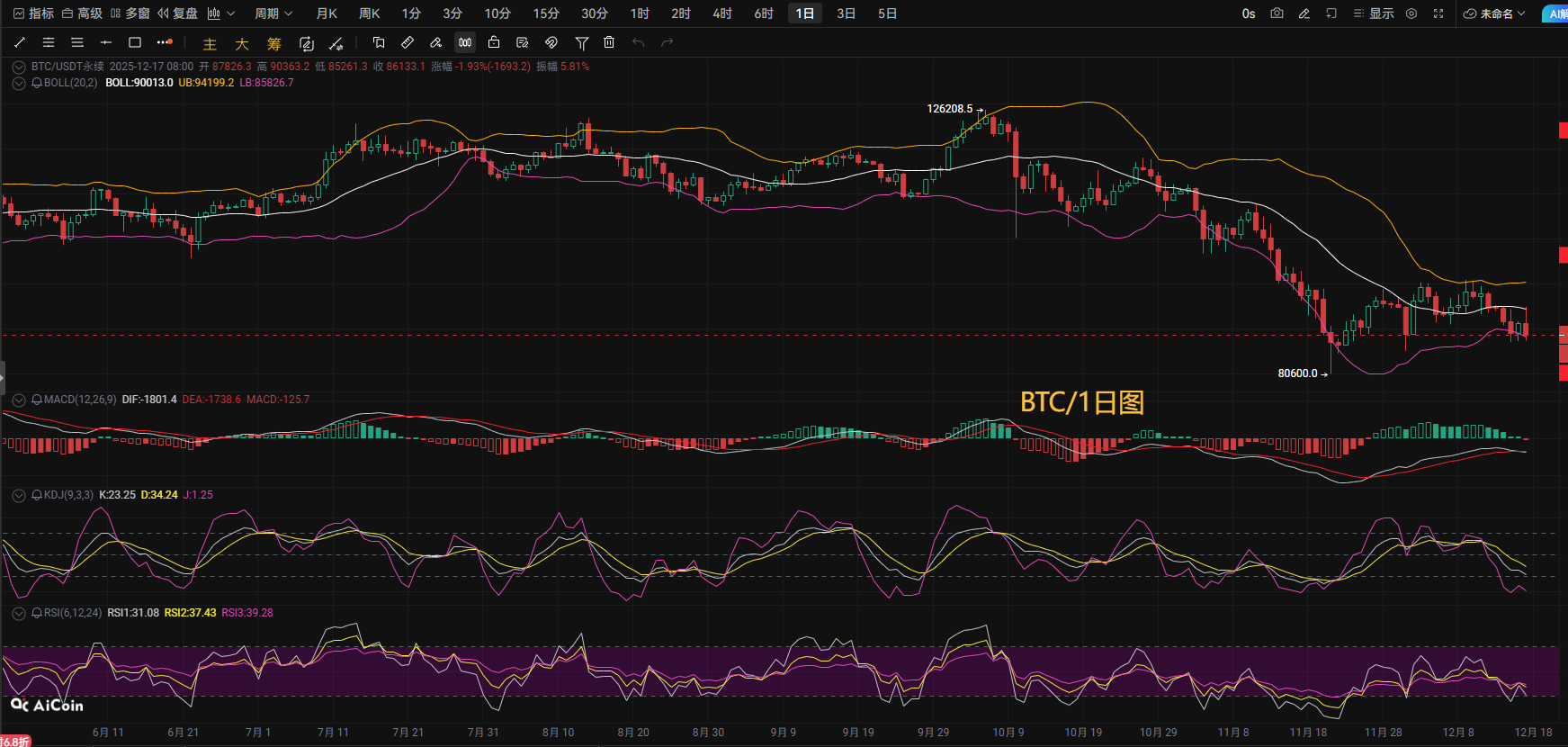Click the 126208.5 high price label
1568x747 pixels.
949,109
